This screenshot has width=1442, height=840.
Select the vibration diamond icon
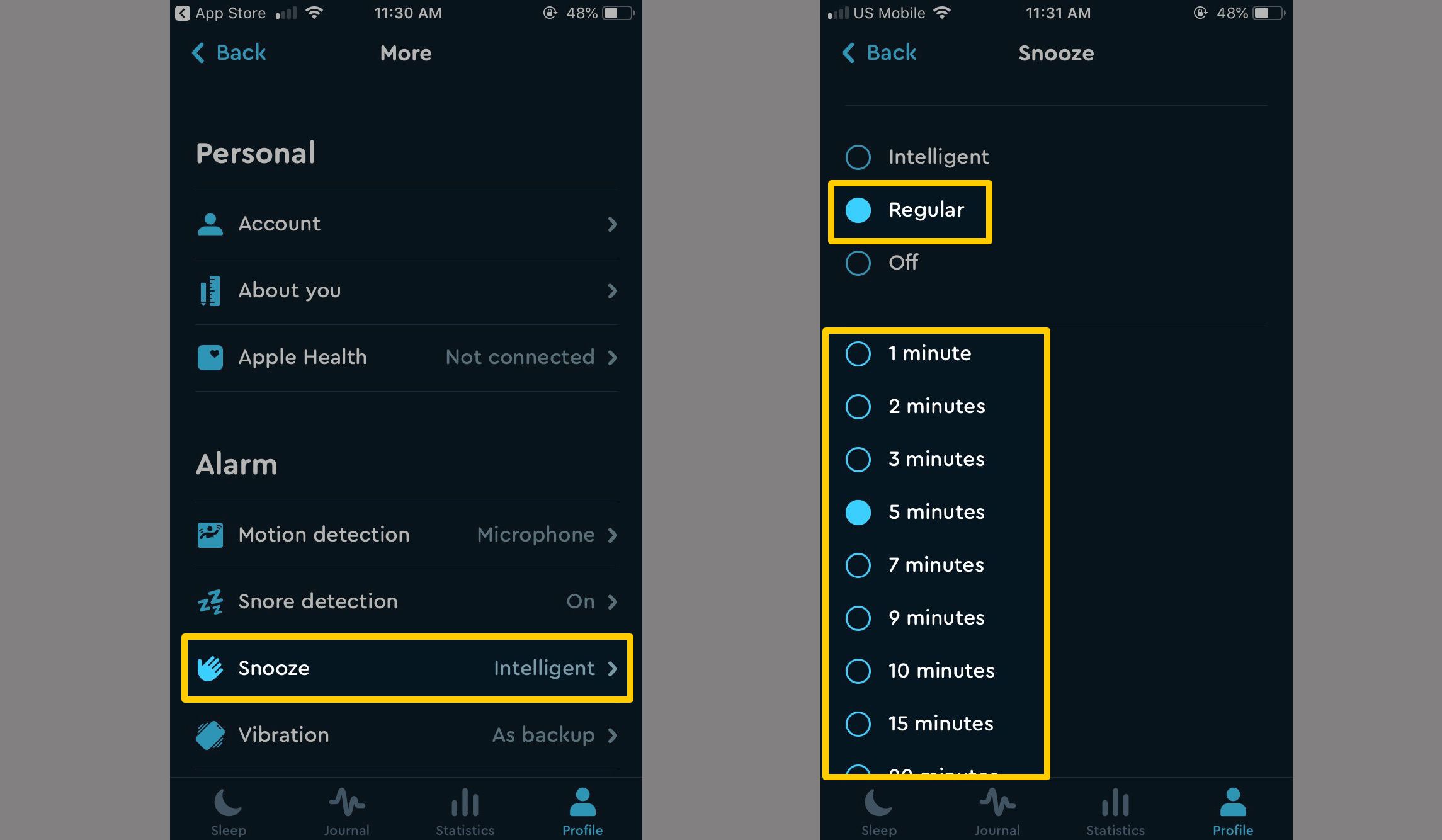(x=210, y=735)
